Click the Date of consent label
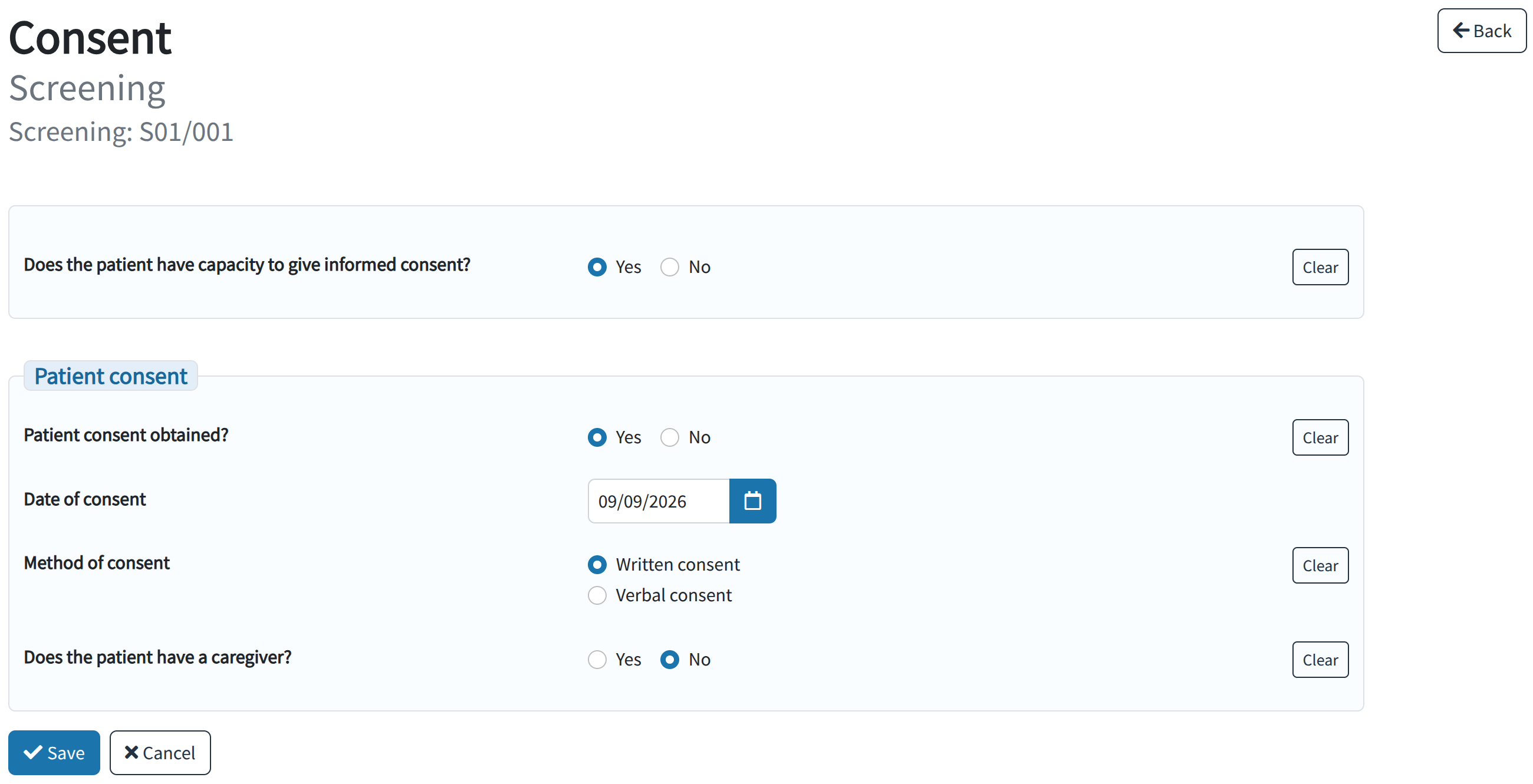Image resolution: width=1533 pixels, height=784 pixels. click(85, 499)
